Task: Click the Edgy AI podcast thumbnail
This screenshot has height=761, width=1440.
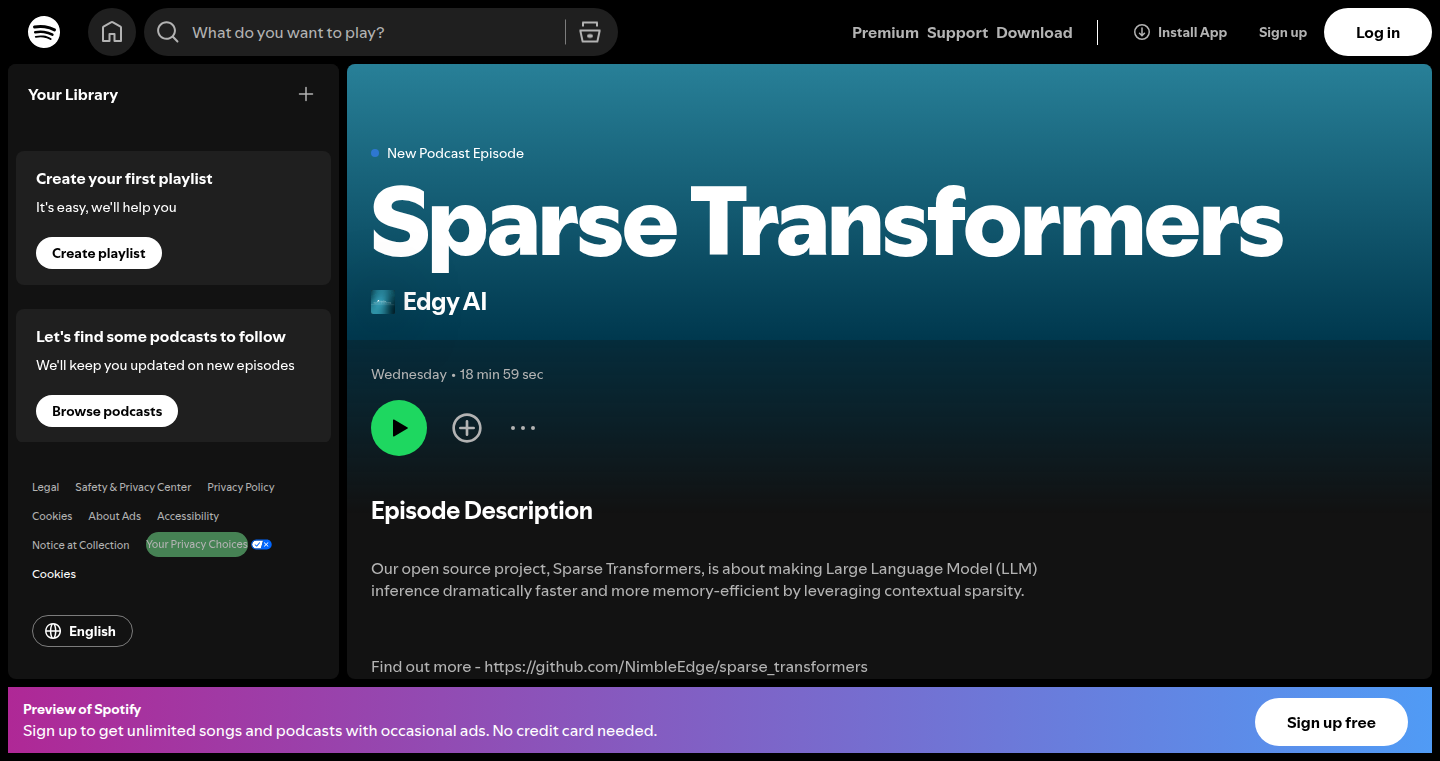Action: pyautogui.click(x=383, y=302)
